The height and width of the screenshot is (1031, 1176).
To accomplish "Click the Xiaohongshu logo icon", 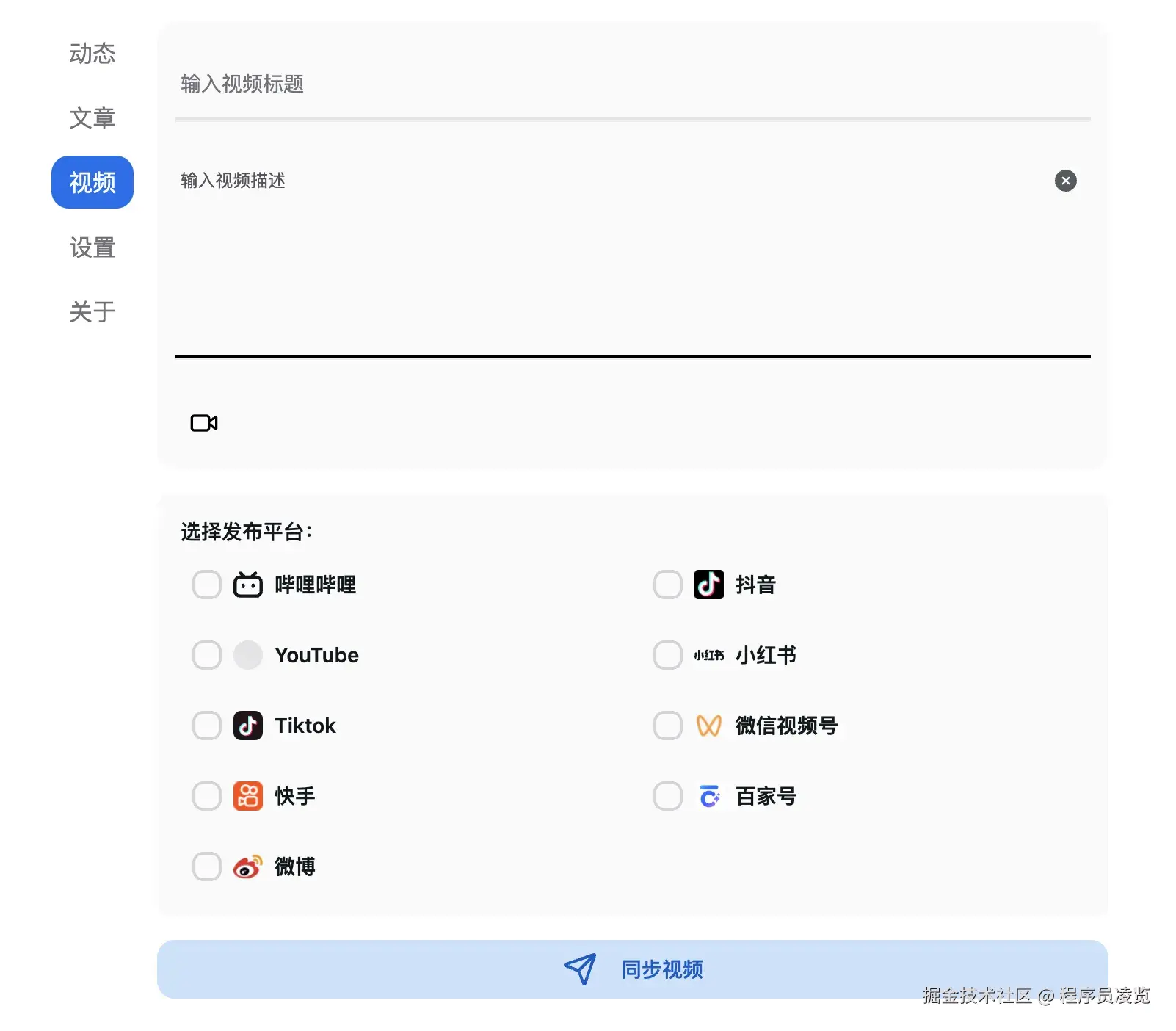I will pyautogui.click(x=708, y=655).
